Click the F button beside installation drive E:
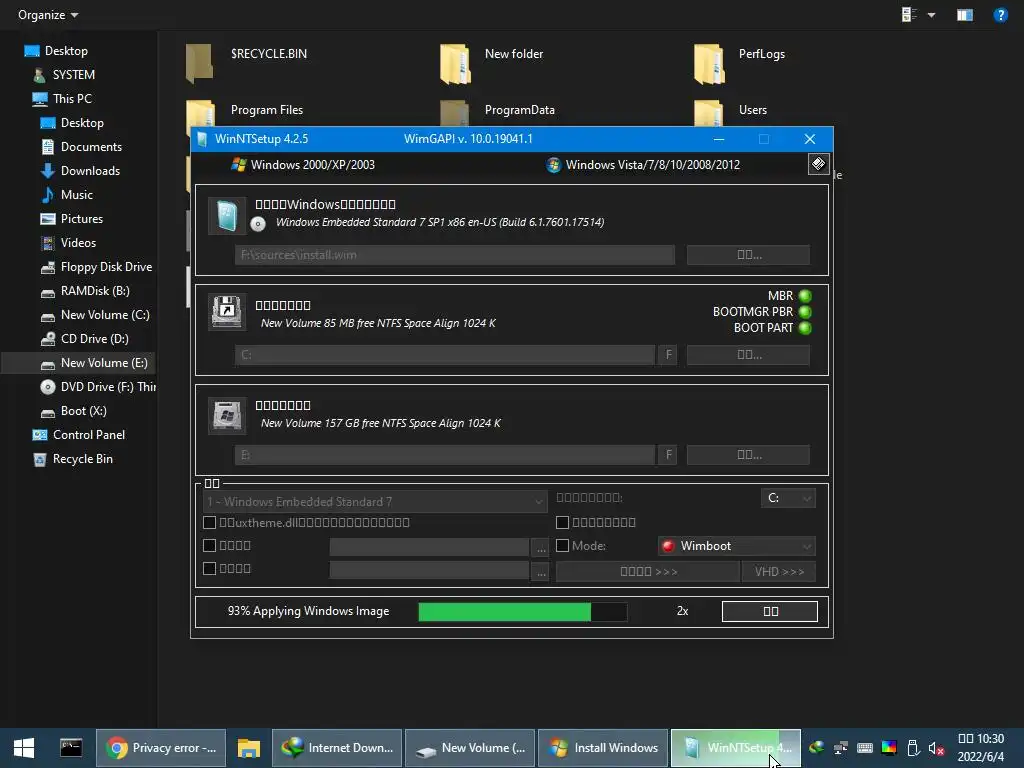This screenshot has height=768, width=1024. pyautogui.click(x=667, y=455)
